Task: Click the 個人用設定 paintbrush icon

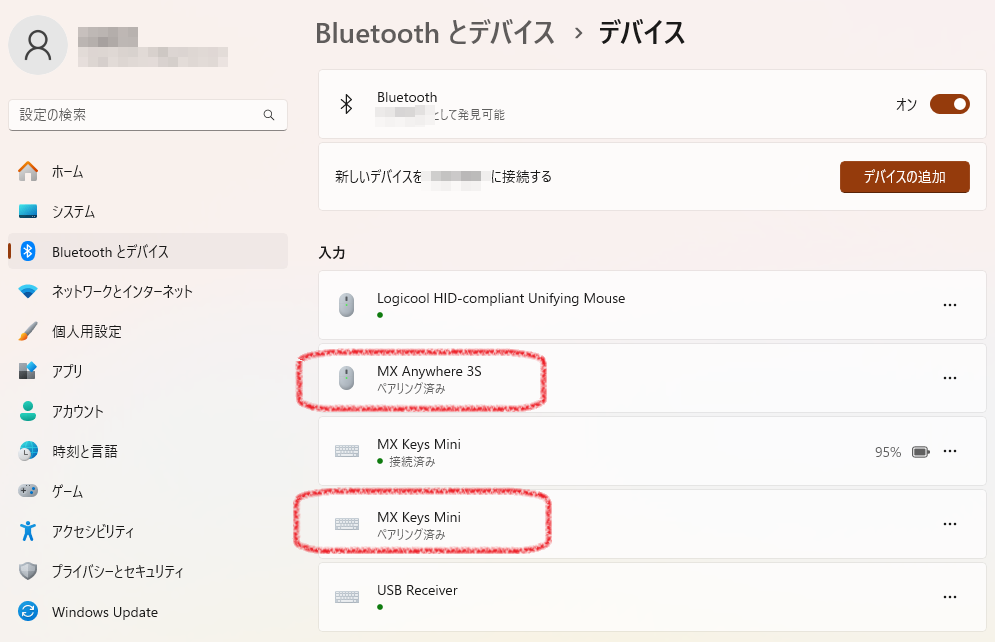Action: tap(28, 331)
